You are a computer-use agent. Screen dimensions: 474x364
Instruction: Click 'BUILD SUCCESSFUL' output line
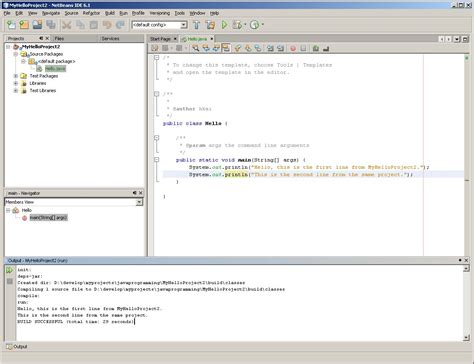point(76,322)
